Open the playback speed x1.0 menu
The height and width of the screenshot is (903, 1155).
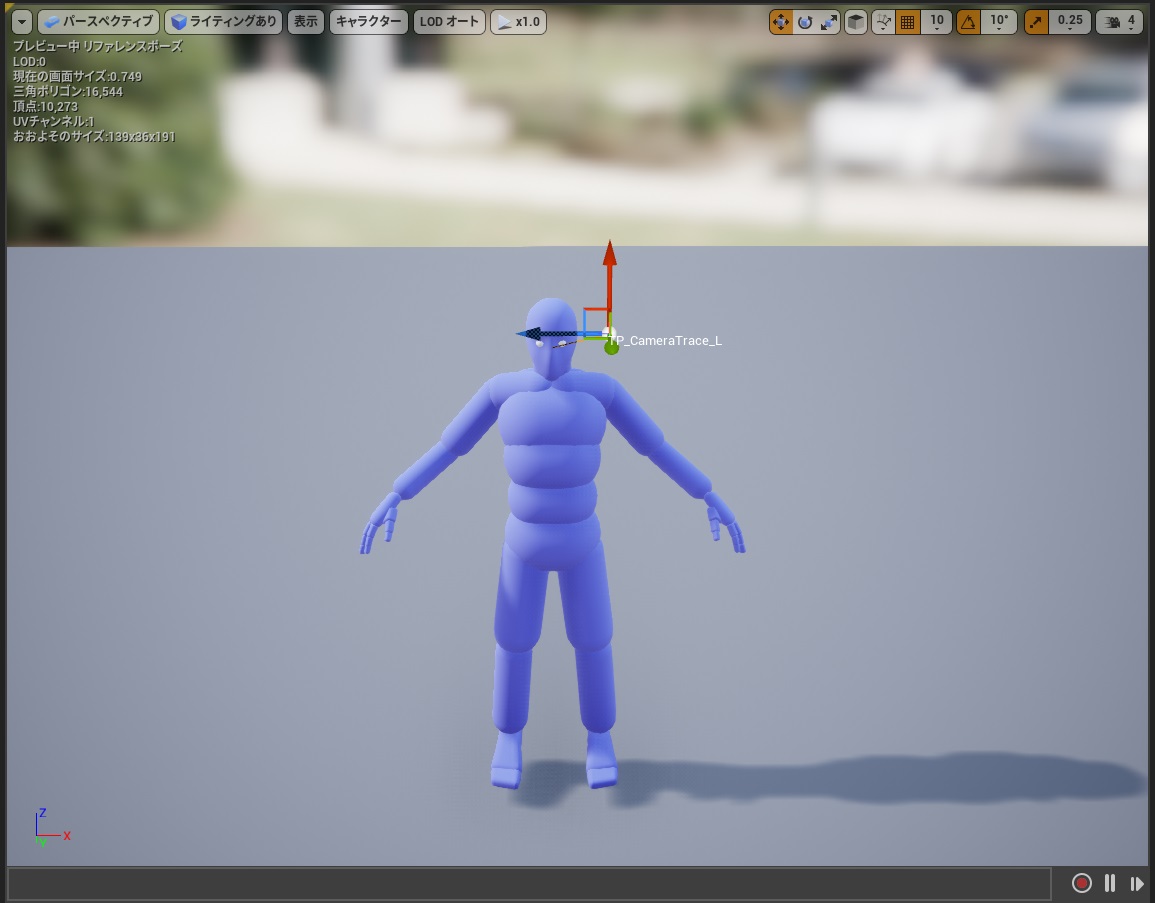(519, 22)
